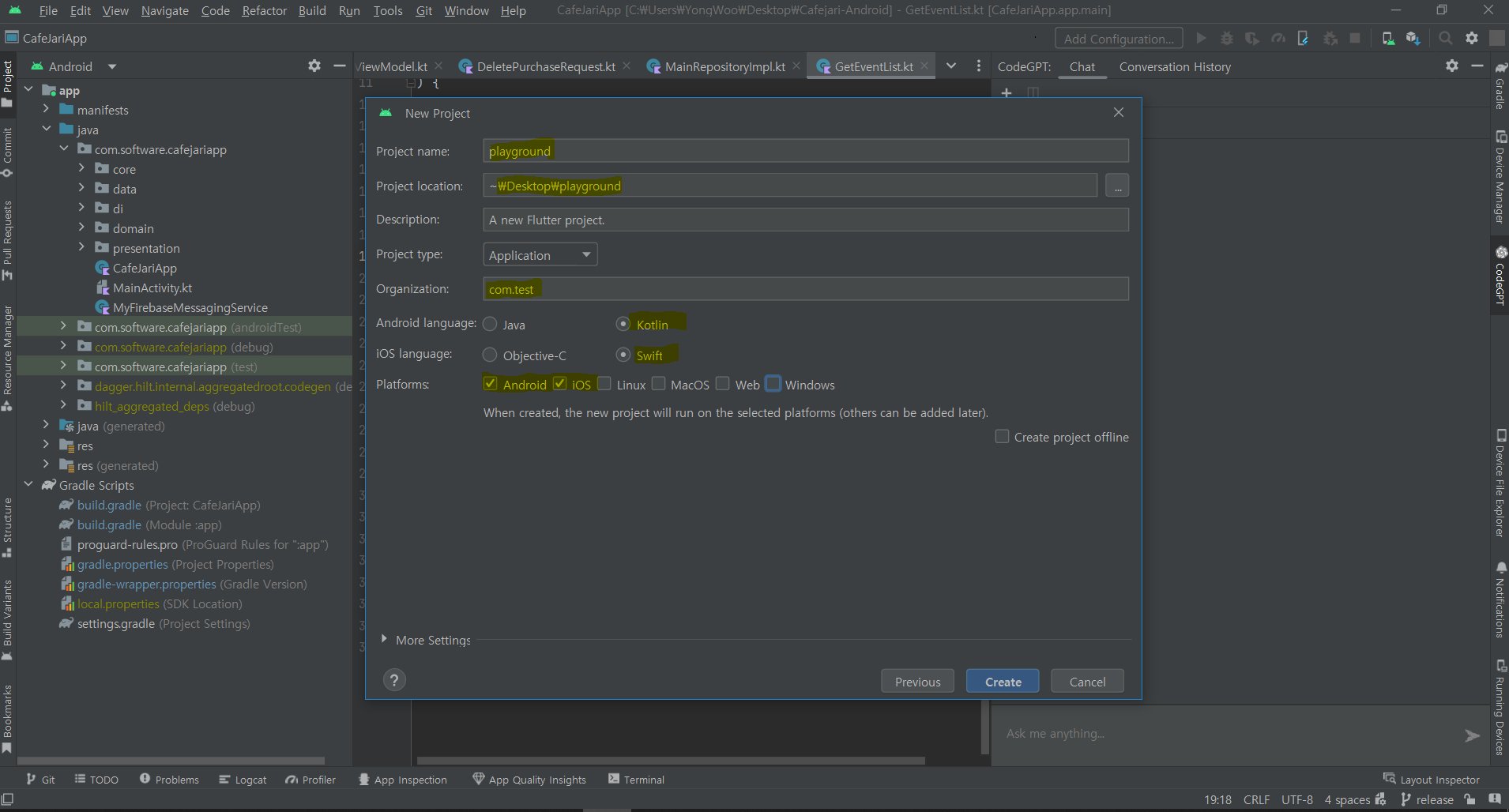Switch to MainRepositoryImpl.kt tab
The height and width of the screenshot is (812, 1509).
tap(724, 66)
